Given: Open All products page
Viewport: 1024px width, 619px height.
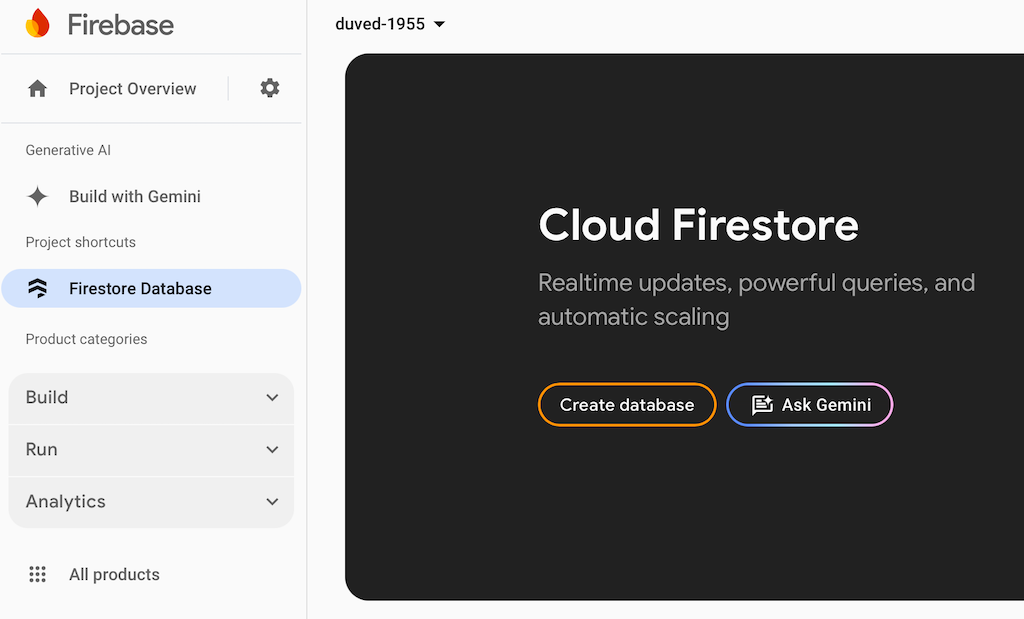Looking at the screenshot, I should pyautogui.click(x=114, y=575).
